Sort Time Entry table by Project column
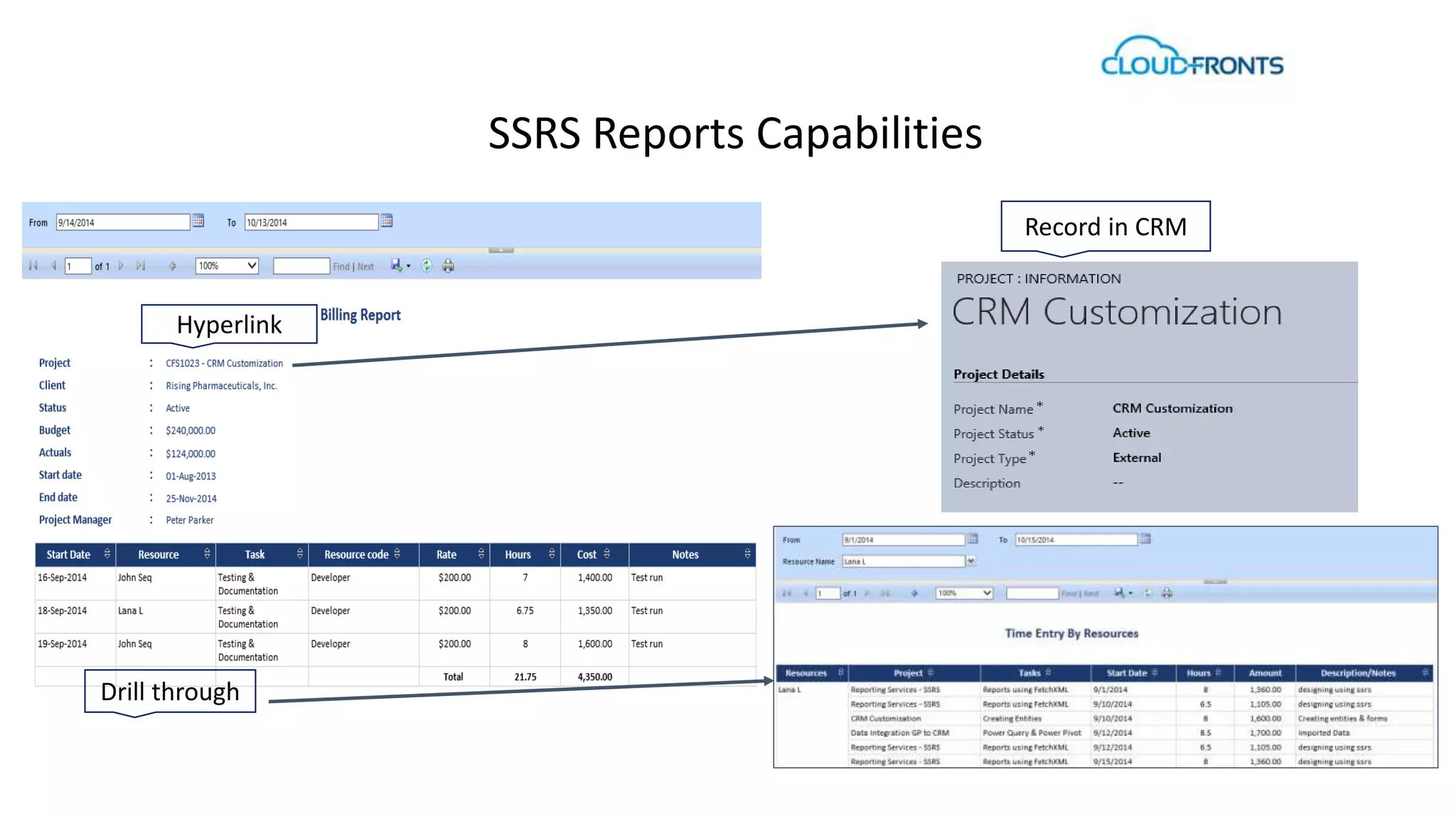This screenshot has width=1456, height=819. pyautogui.click(x=931, y=673)
